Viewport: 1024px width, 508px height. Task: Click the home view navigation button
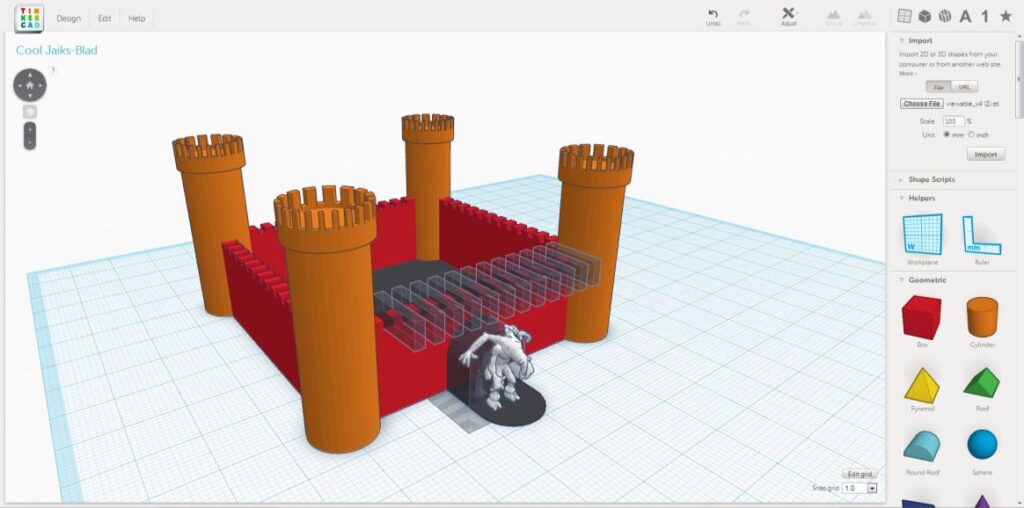[x=30, y=86]
